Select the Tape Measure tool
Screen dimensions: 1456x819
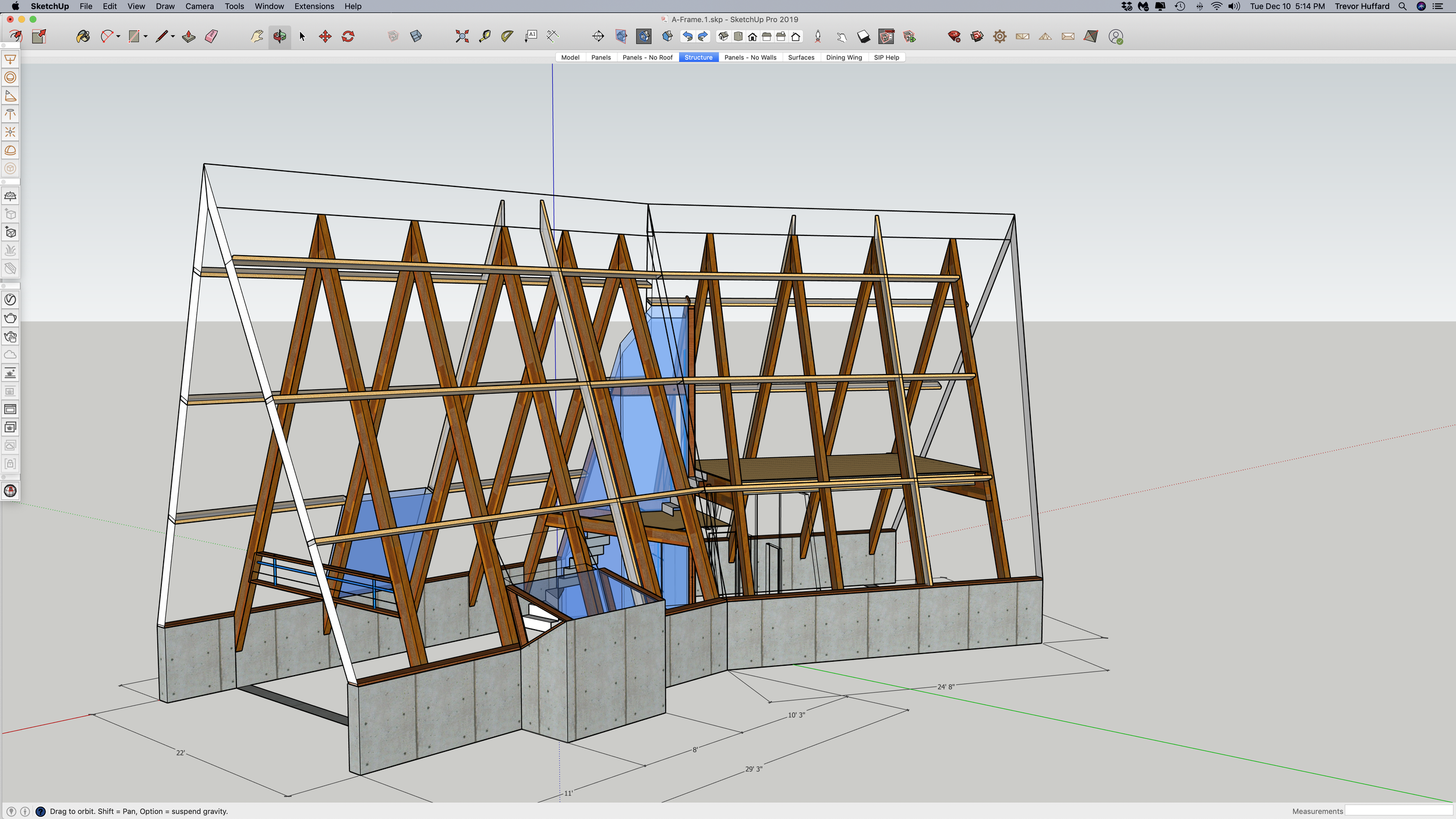tap(485, 37)
